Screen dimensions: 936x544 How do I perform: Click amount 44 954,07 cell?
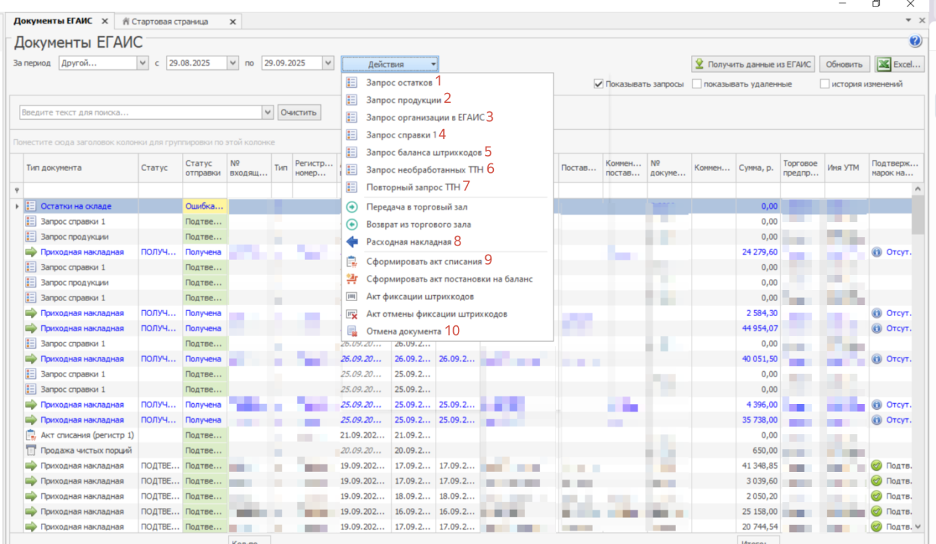pyautogui.click(x=757, y=328)
